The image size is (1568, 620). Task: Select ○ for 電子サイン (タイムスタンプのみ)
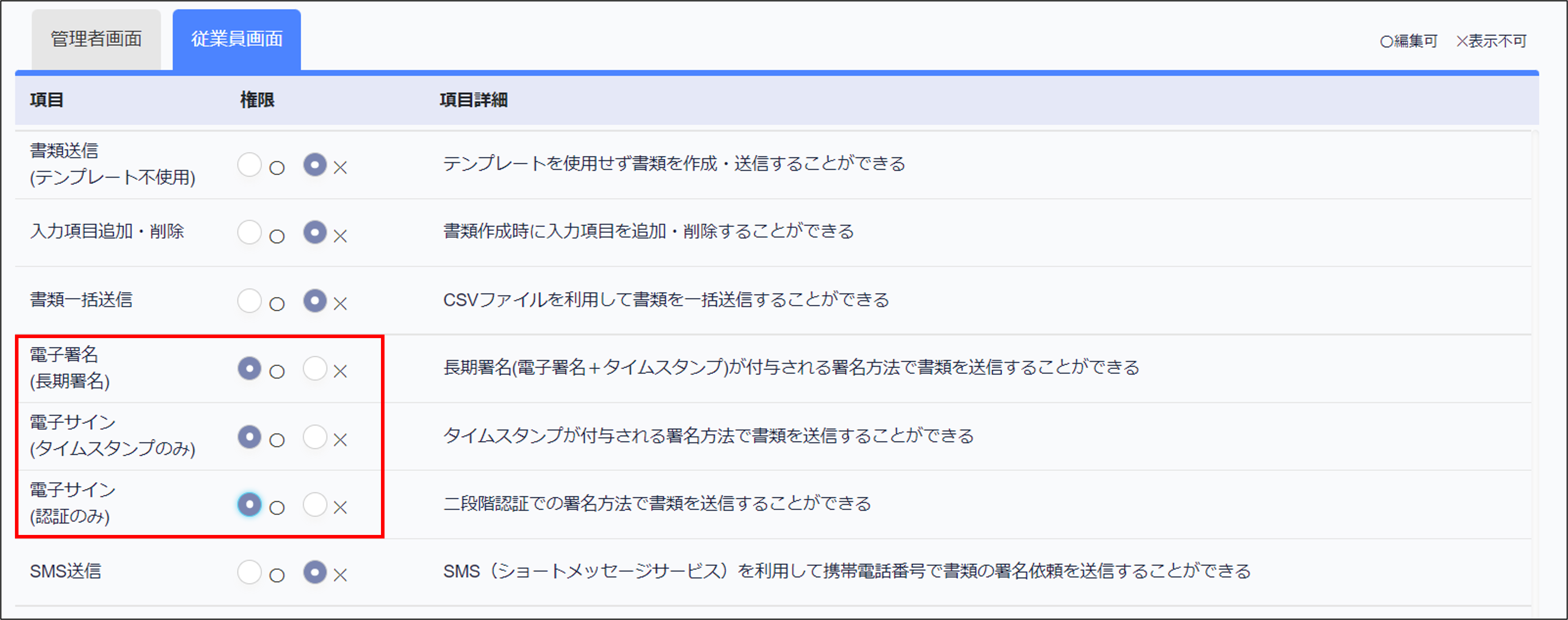pos(250,437)
